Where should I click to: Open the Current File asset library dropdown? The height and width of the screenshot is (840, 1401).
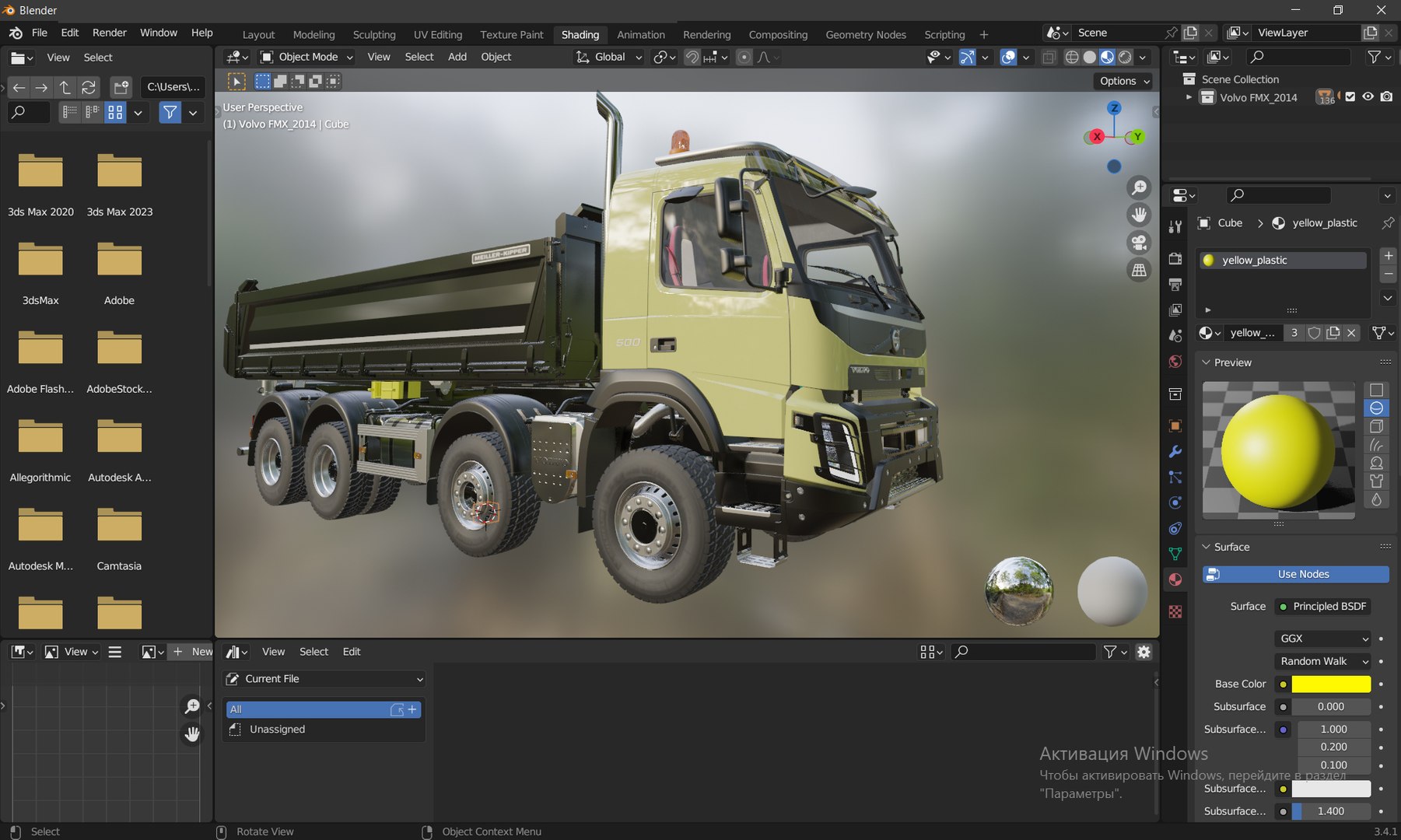click(324, 679)
